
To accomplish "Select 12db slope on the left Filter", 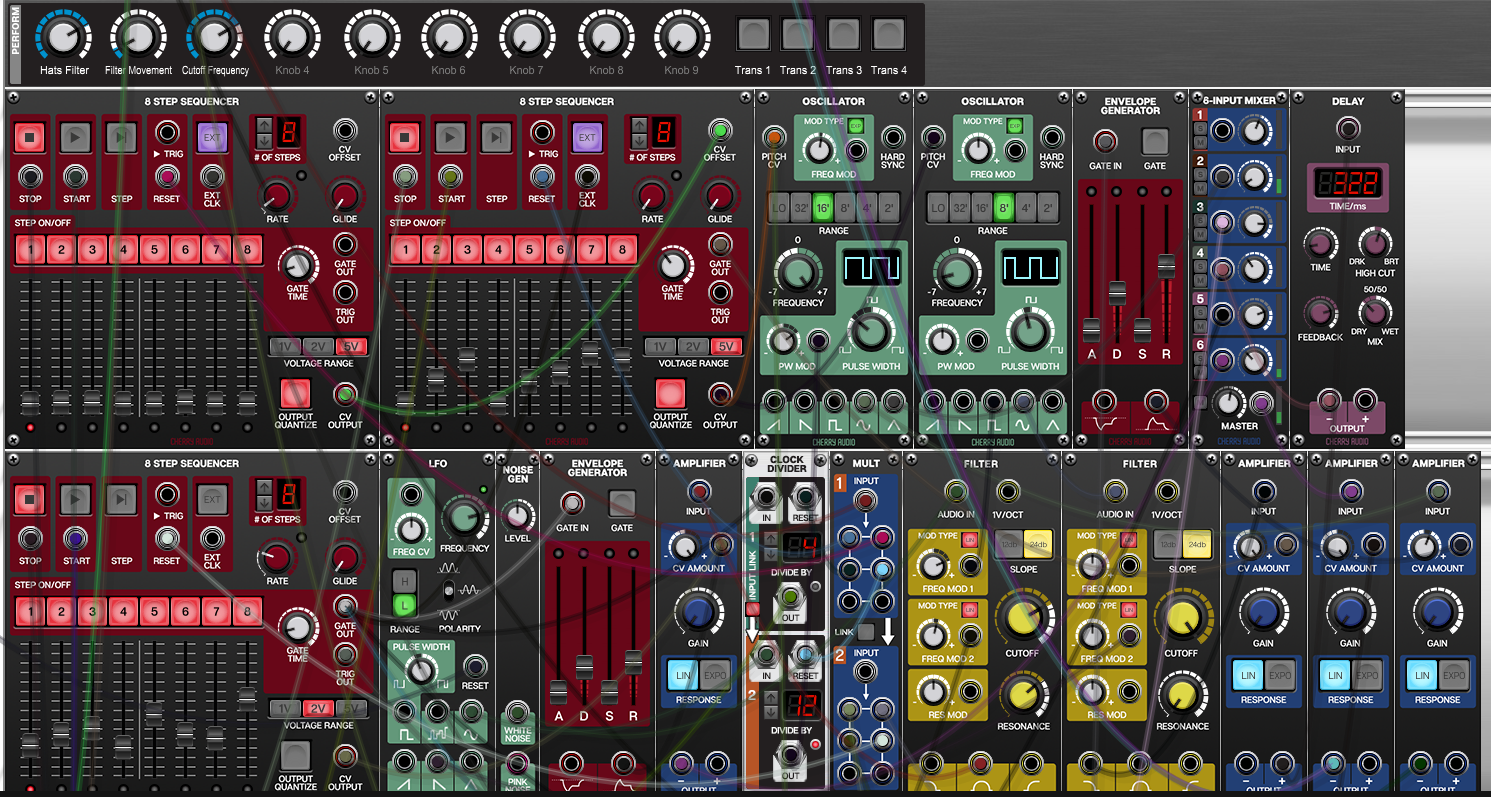I will pyautogui.click(x=1009, y=543).
